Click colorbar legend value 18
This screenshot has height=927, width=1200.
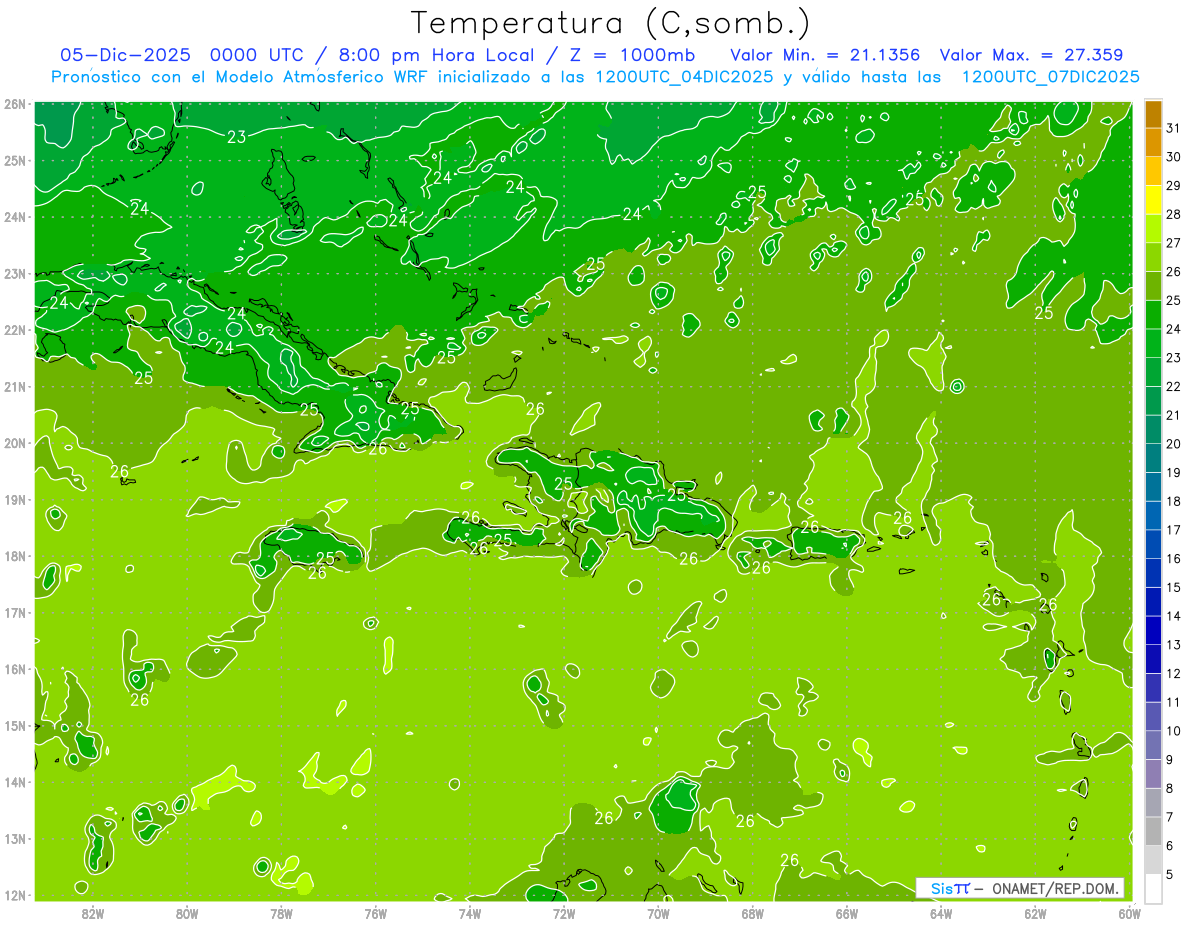(x=1174, y=501)
